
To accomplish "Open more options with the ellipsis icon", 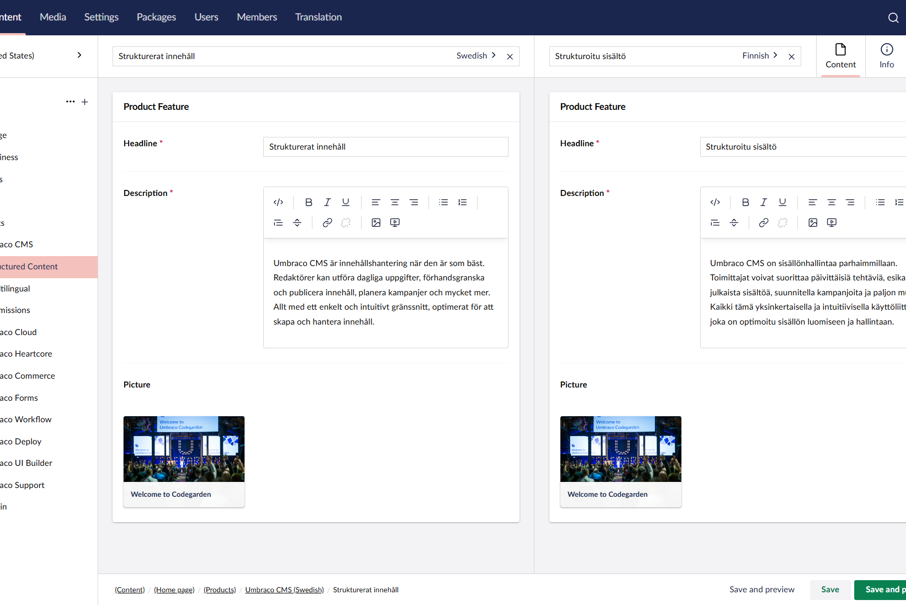I will [x=70, y=101].
